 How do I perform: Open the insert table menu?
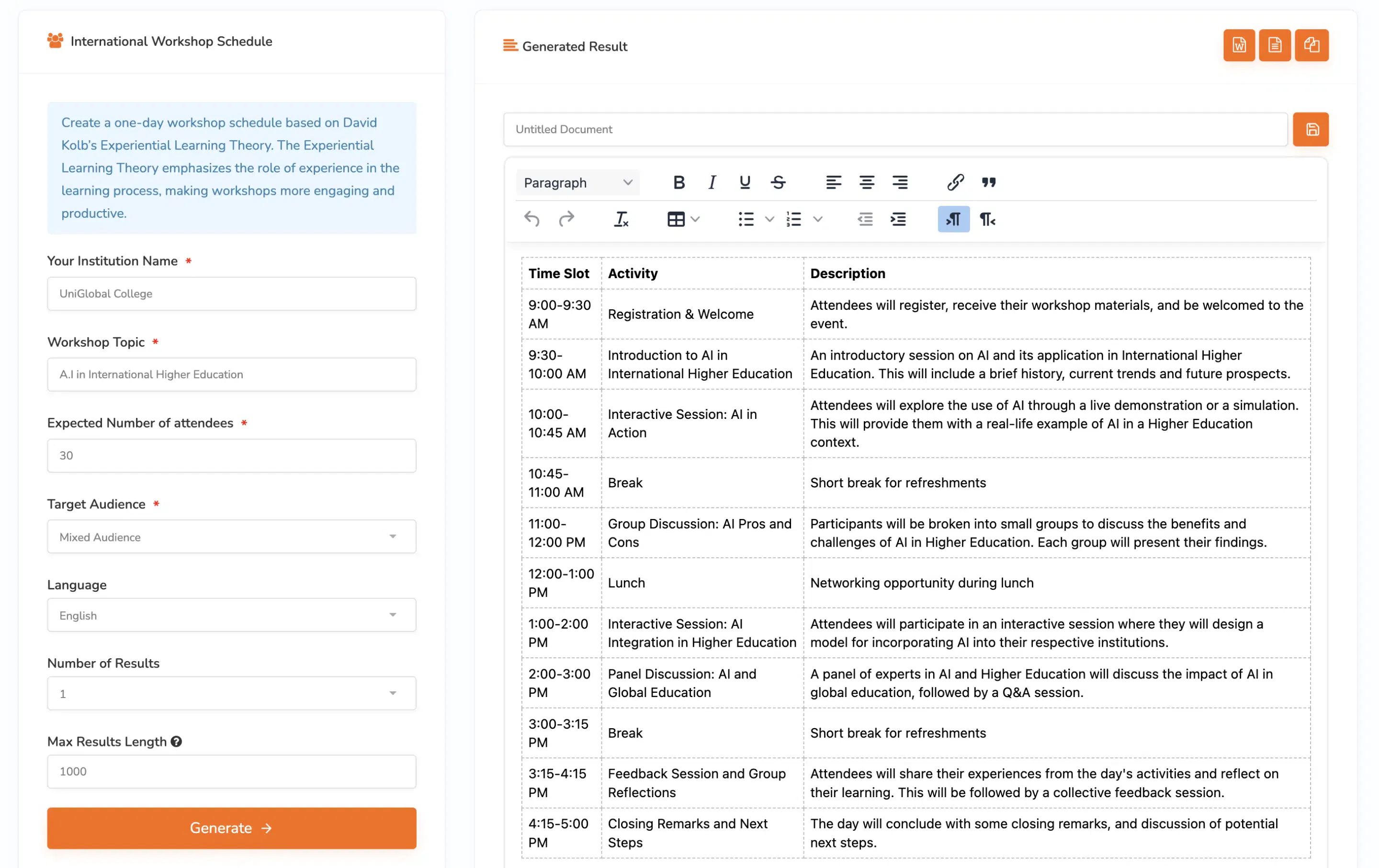click(683, 219)
